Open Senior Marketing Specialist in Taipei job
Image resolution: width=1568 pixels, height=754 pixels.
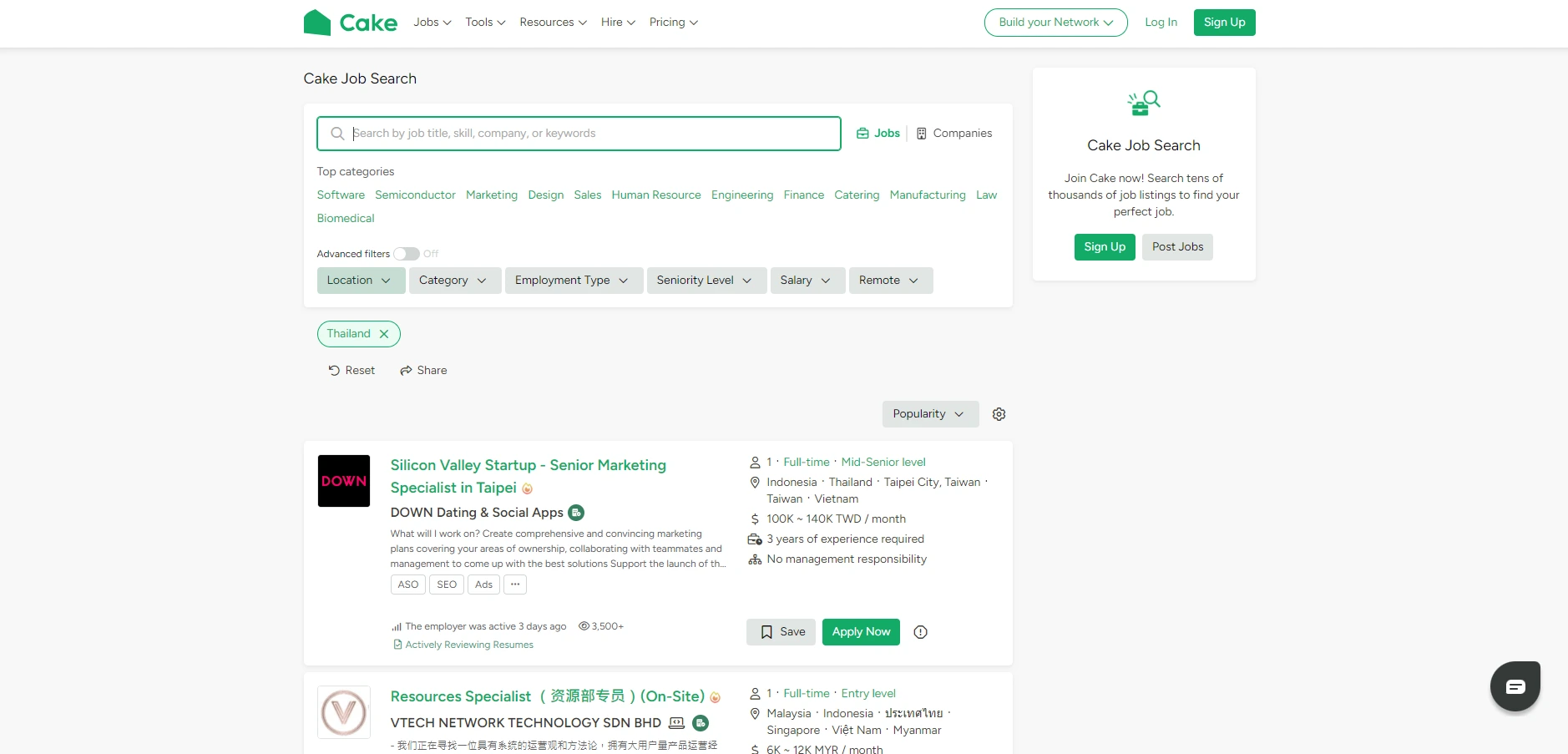point(529,477)
